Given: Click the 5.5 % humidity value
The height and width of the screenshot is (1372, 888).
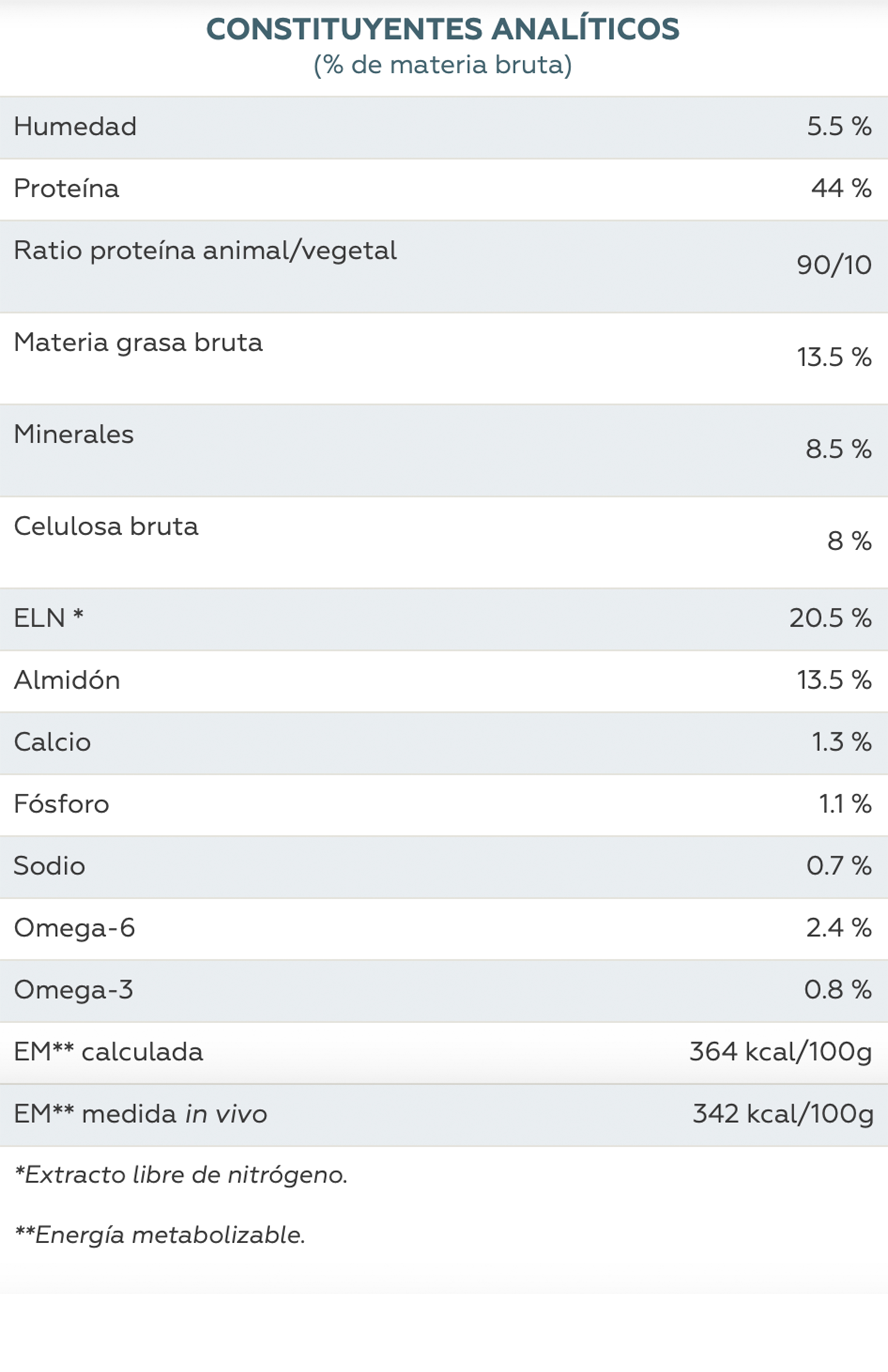Looking at the screenshot, I should point(838,126).
